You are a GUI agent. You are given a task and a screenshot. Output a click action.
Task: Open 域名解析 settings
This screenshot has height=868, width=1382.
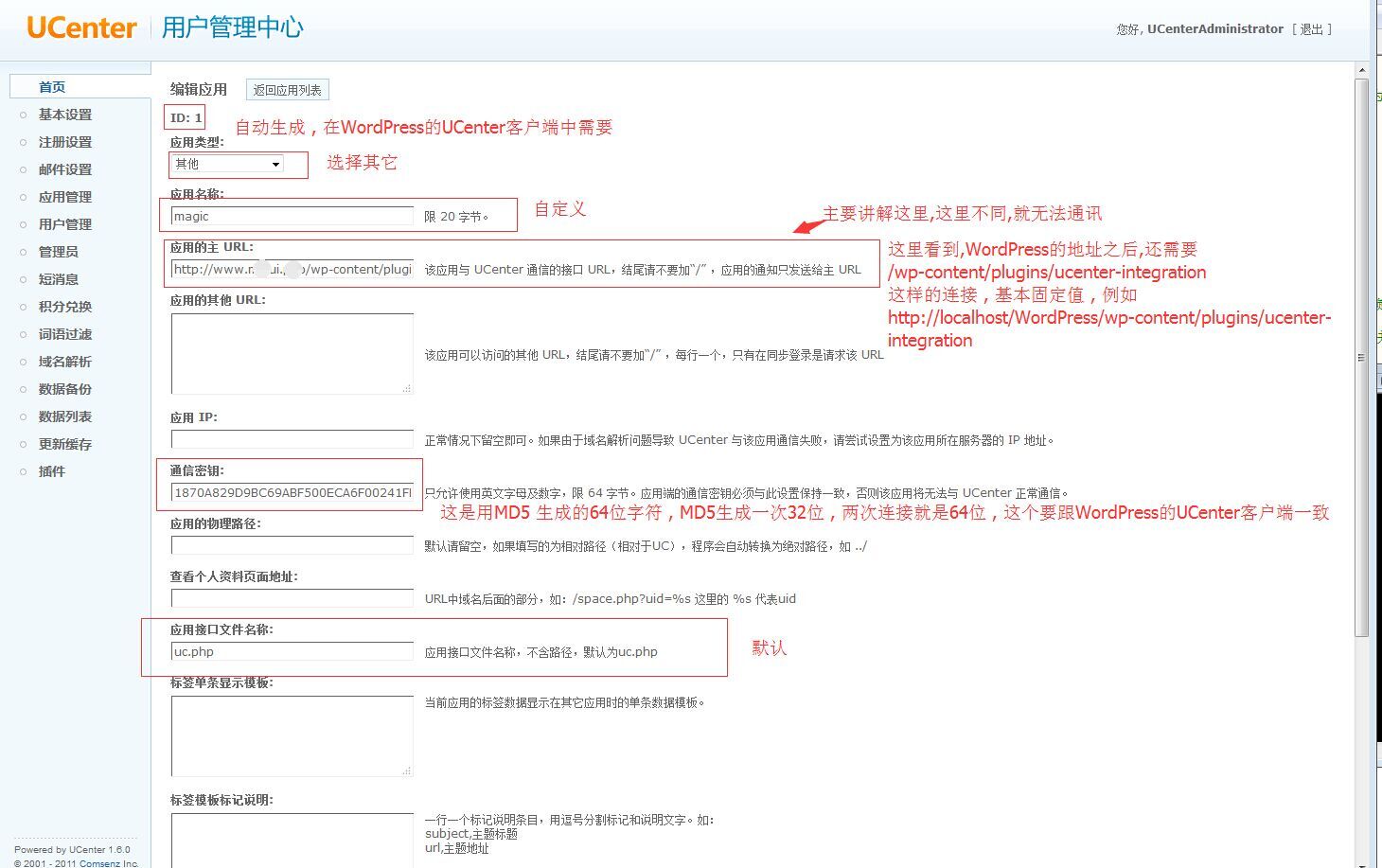coord(65,362)
